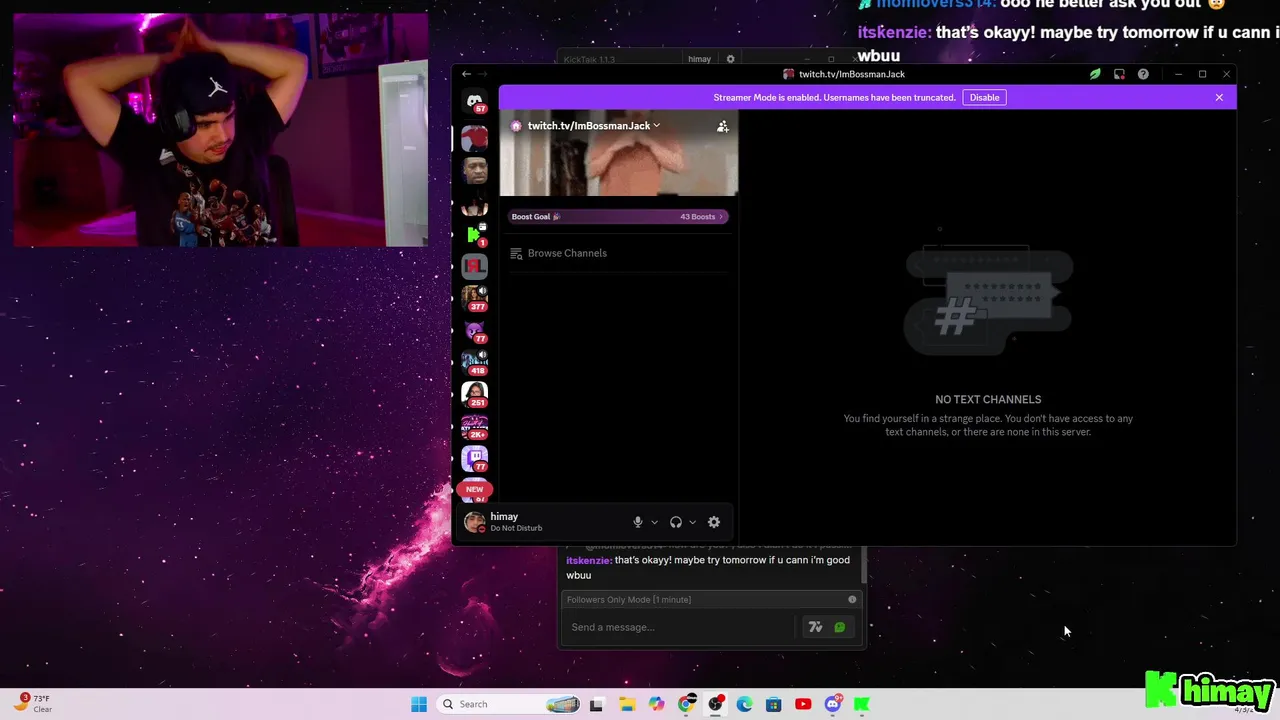Click Followers Only Mode info icon
Image resolution: width=1280 pixels, height=720 pixels.
[852, 599]
